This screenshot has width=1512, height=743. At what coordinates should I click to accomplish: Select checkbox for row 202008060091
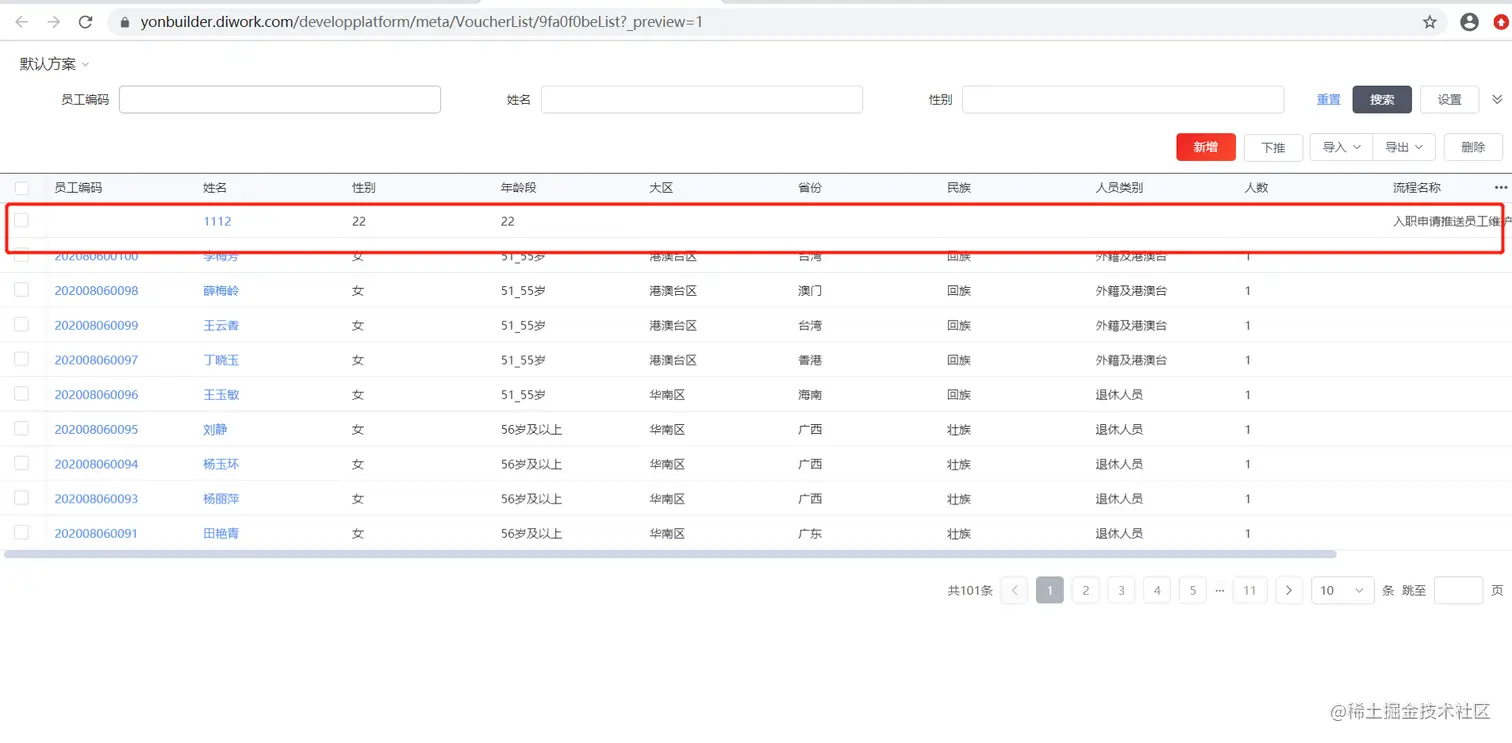click(x=22, y=533)
